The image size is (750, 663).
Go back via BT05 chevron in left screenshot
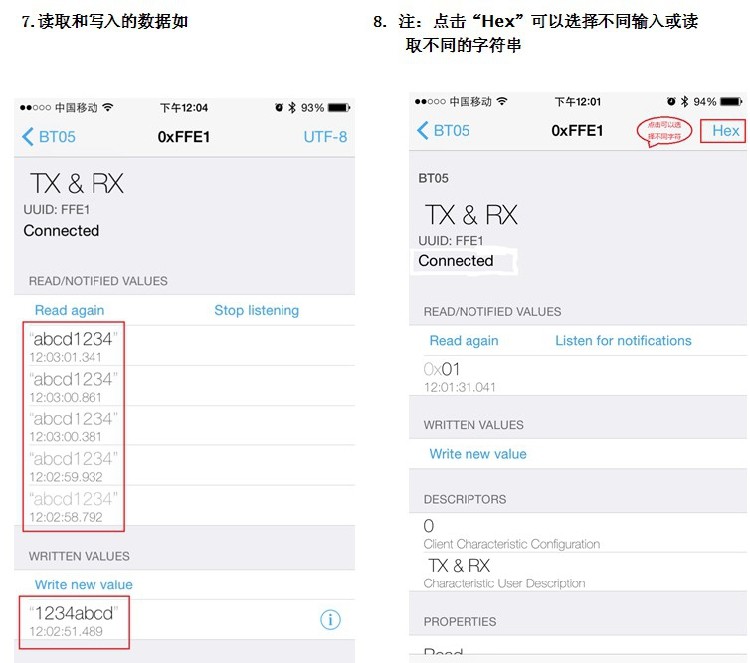(x=49, y=137)
